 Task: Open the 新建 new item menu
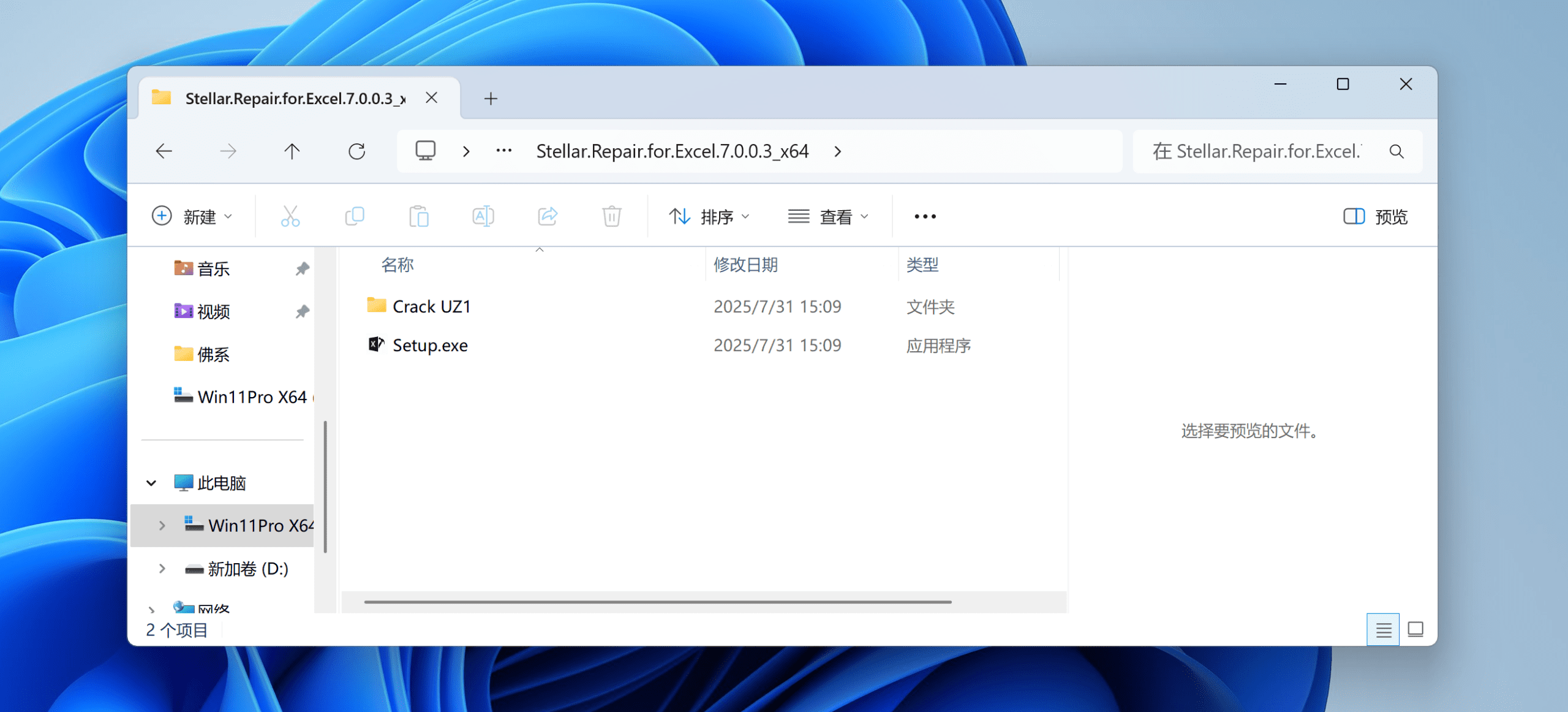tap(192, 216)
